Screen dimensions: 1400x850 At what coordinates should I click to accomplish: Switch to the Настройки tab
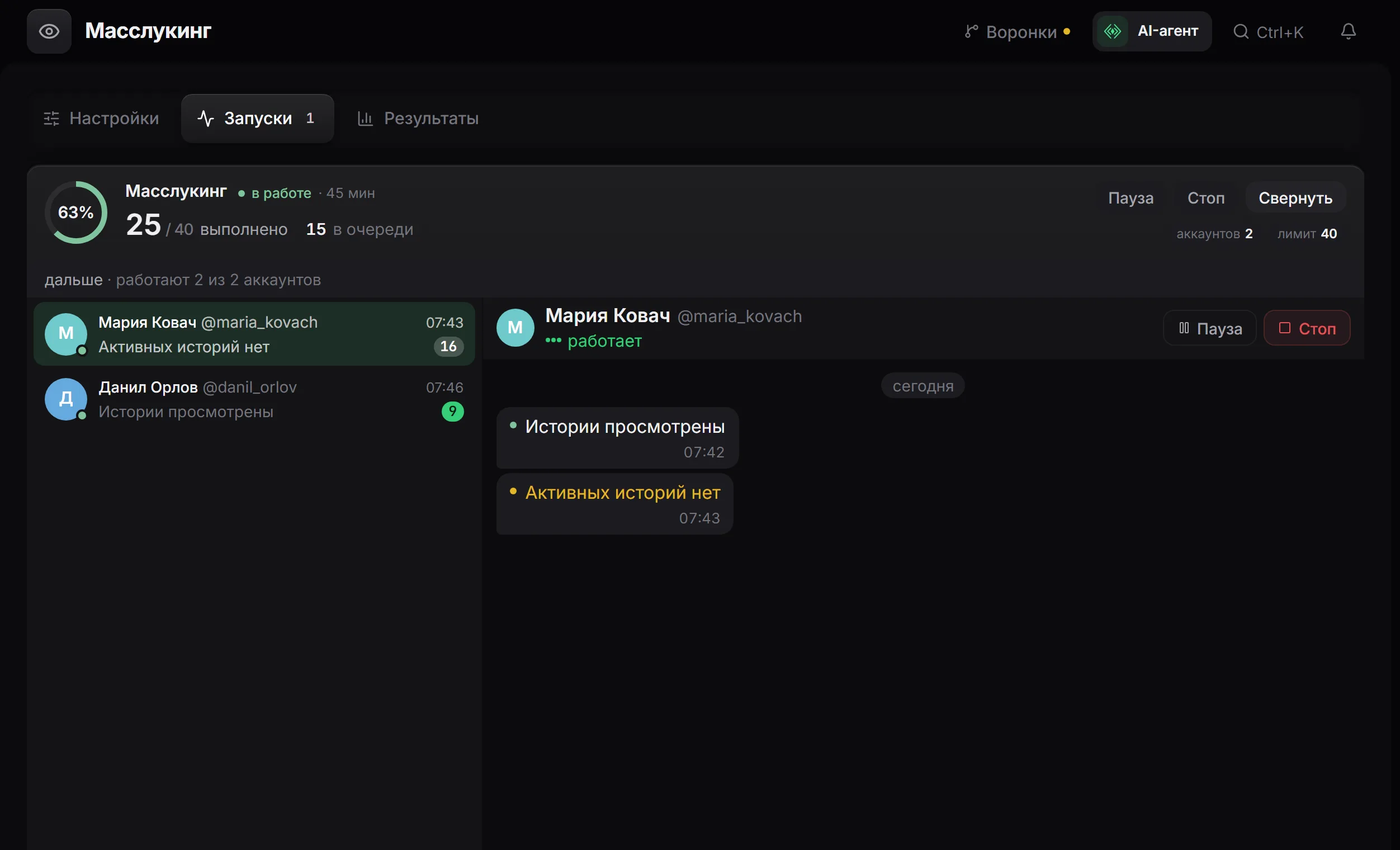[x=102, y=118]
